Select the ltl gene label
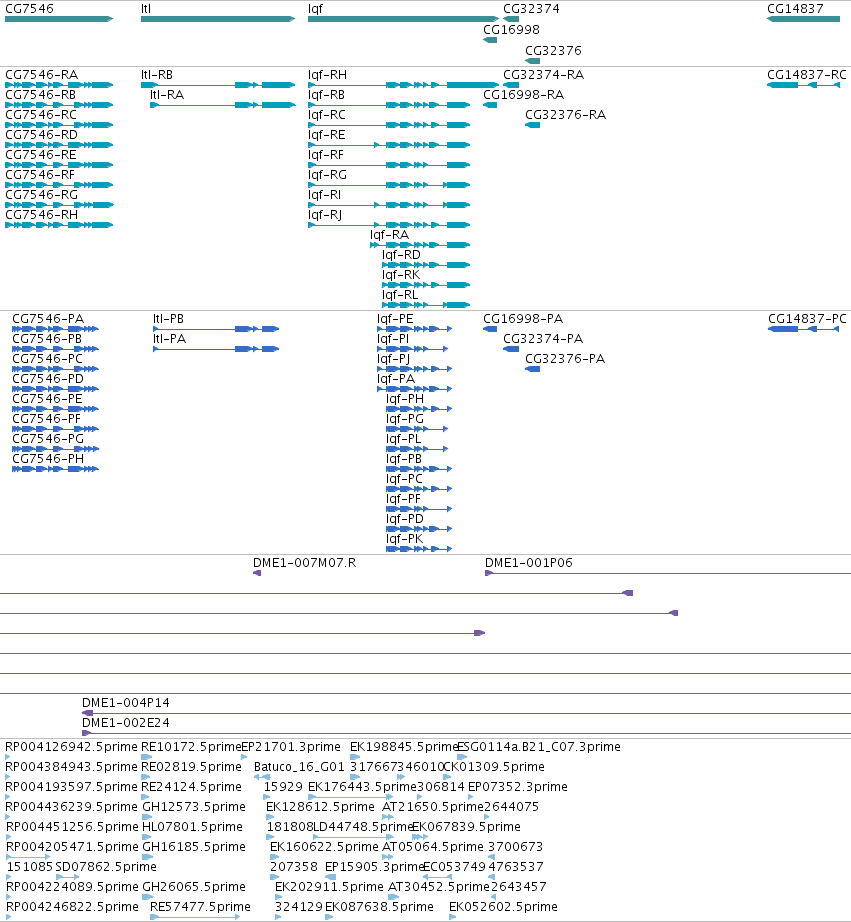851x922 pixels. tap(146, 9)
